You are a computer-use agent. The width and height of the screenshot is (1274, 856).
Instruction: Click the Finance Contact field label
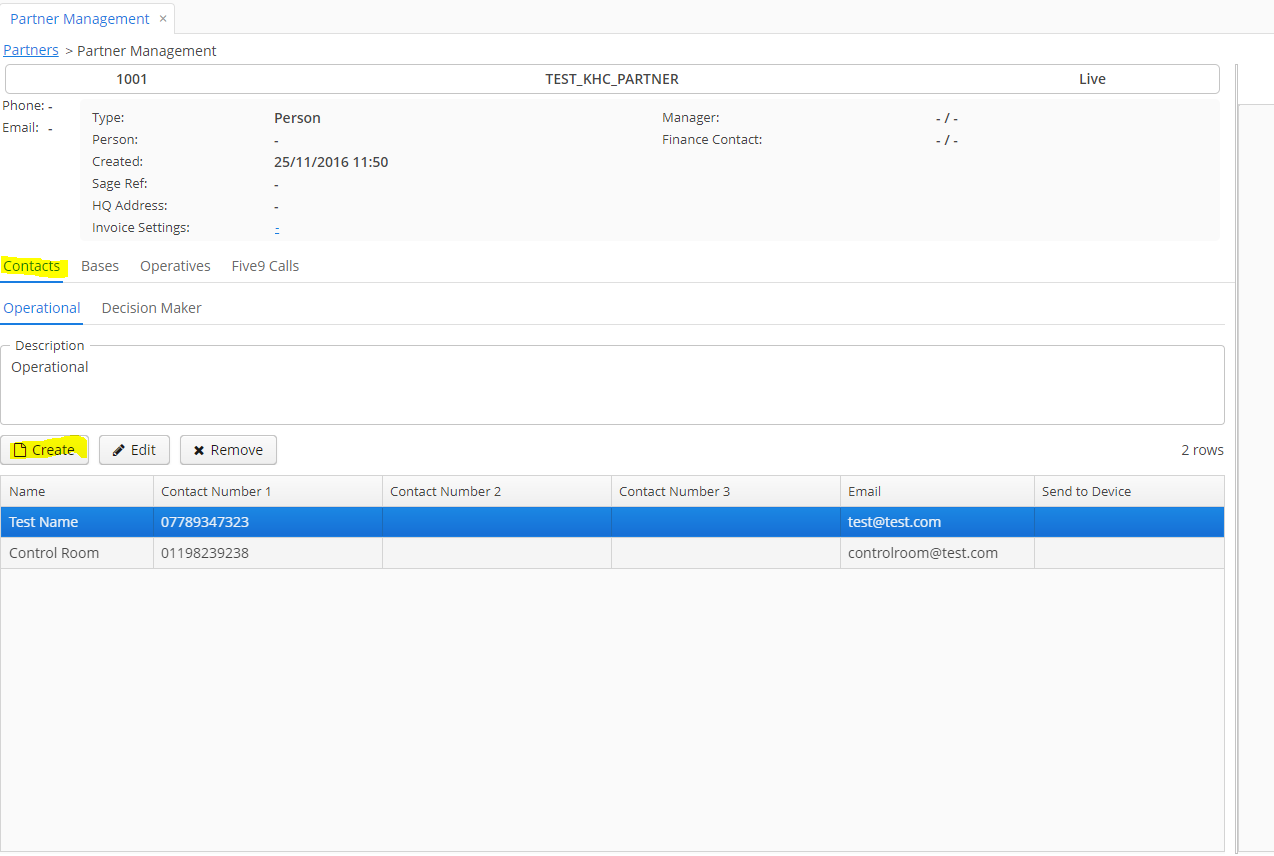pyautogui.click(x=712, y=140)
